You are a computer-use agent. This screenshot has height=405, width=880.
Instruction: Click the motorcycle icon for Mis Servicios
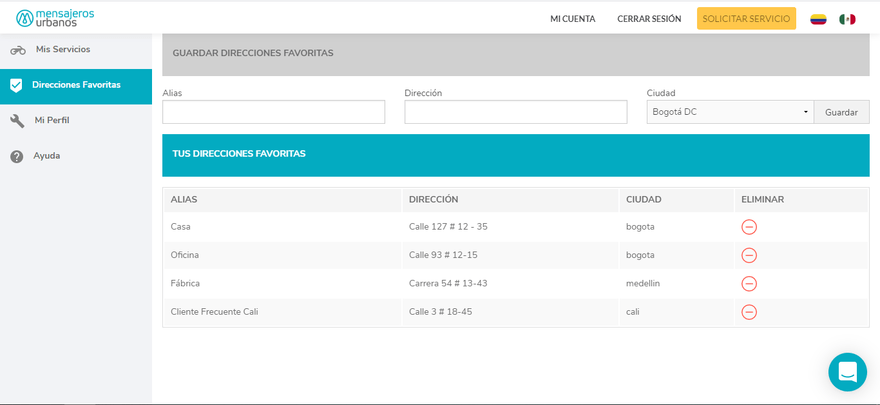coord(18,50)
